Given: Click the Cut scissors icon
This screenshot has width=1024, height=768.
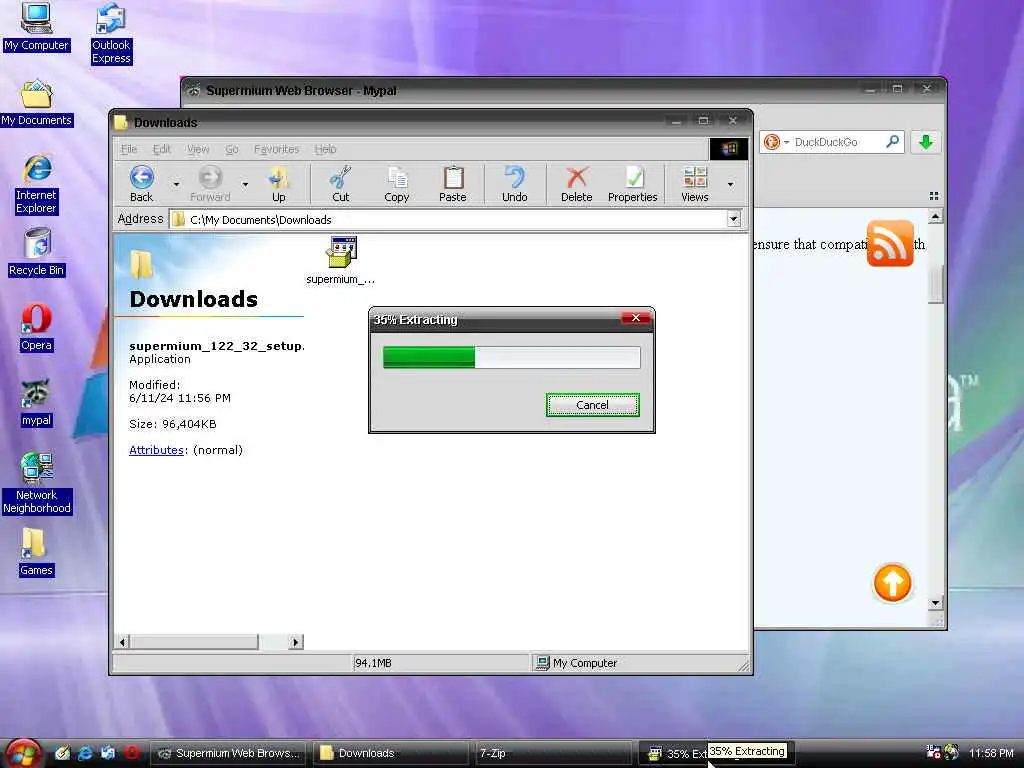Looking at the screenshot, I should point(341,184).
